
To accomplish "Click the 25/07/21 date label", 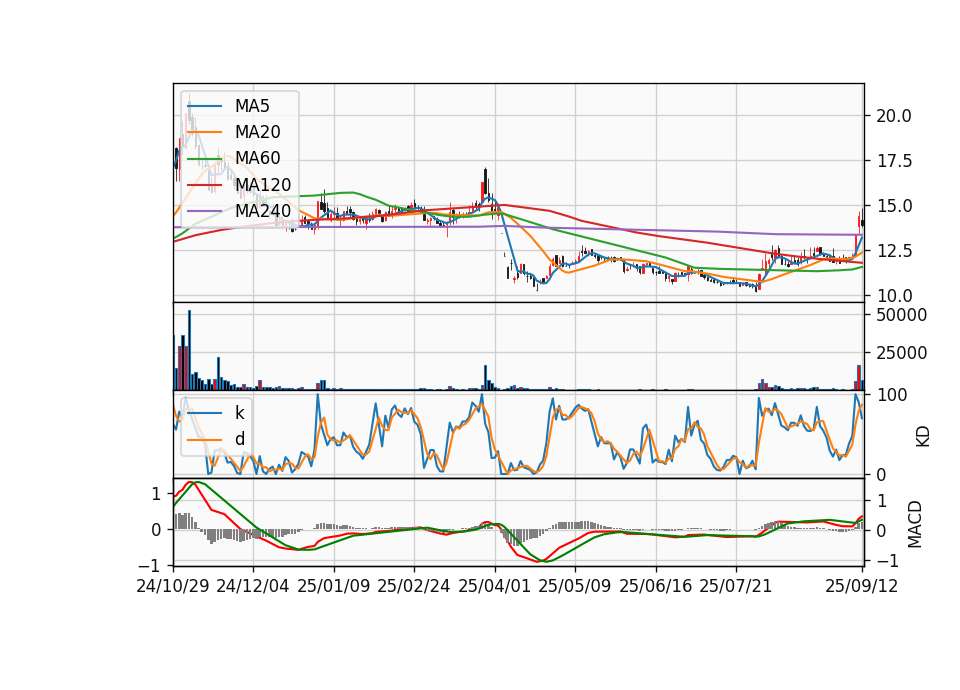I will click(736, 587).
